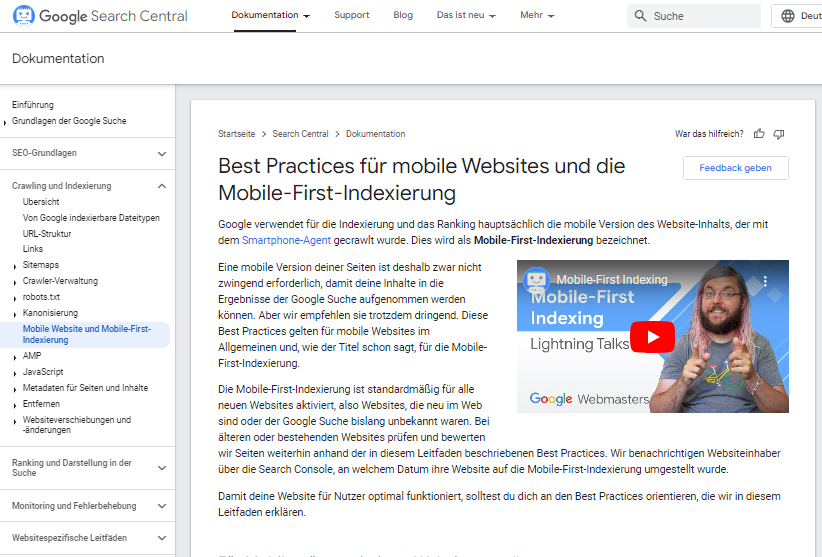Open the Smartphone-Agent link
Image resolution: width=822 pixels, height=557 pixels.
[286, 240]
